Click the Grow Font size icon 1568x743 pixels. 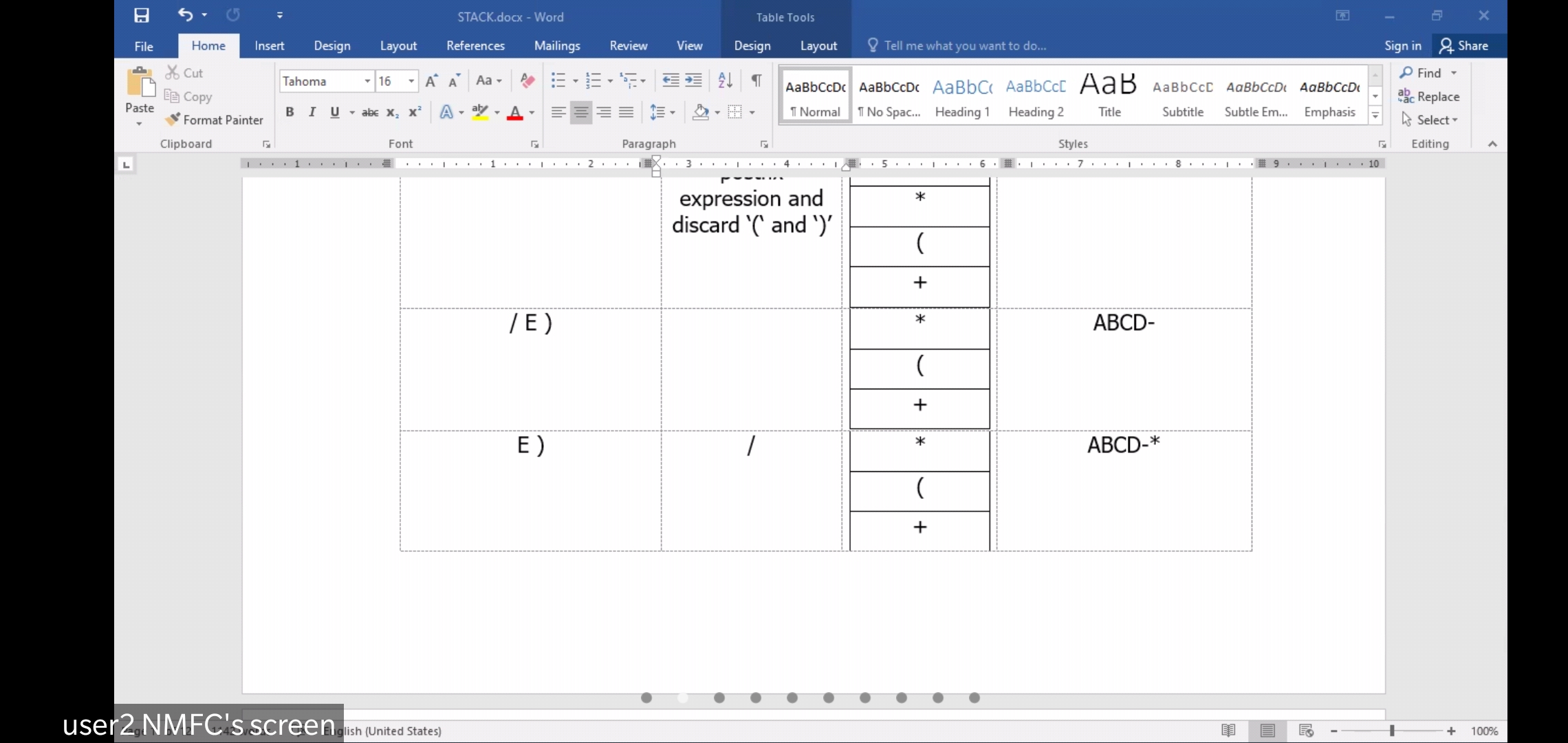pos(431,81)
